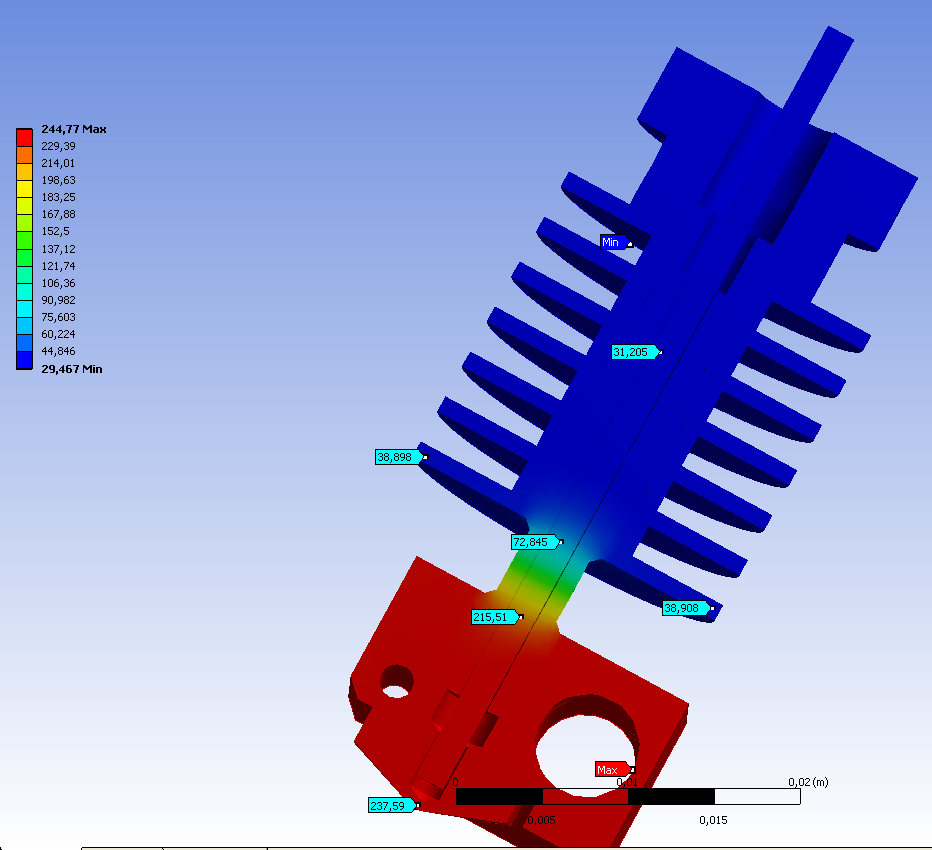Click the darkest blue bottom legend band
This screenshot has height=850, width=932.
tap(25, 360)
